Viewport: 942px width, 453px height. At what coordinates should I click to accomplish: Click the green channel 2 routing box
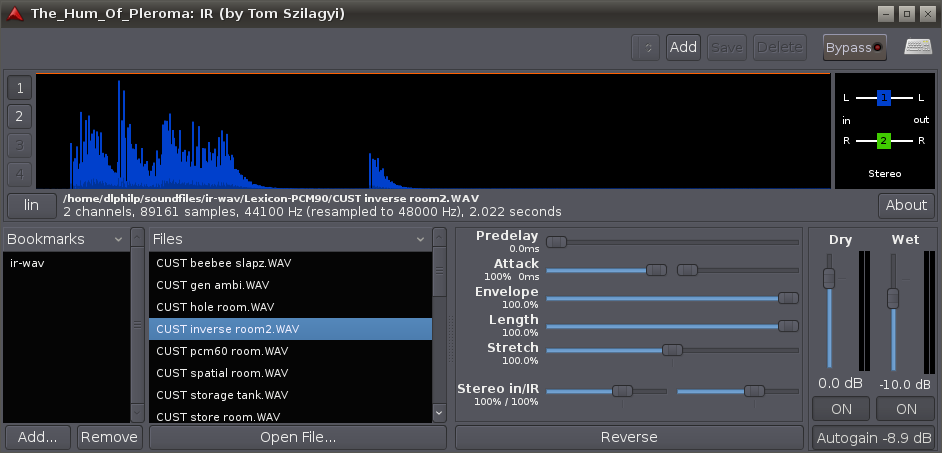point(883,141)
